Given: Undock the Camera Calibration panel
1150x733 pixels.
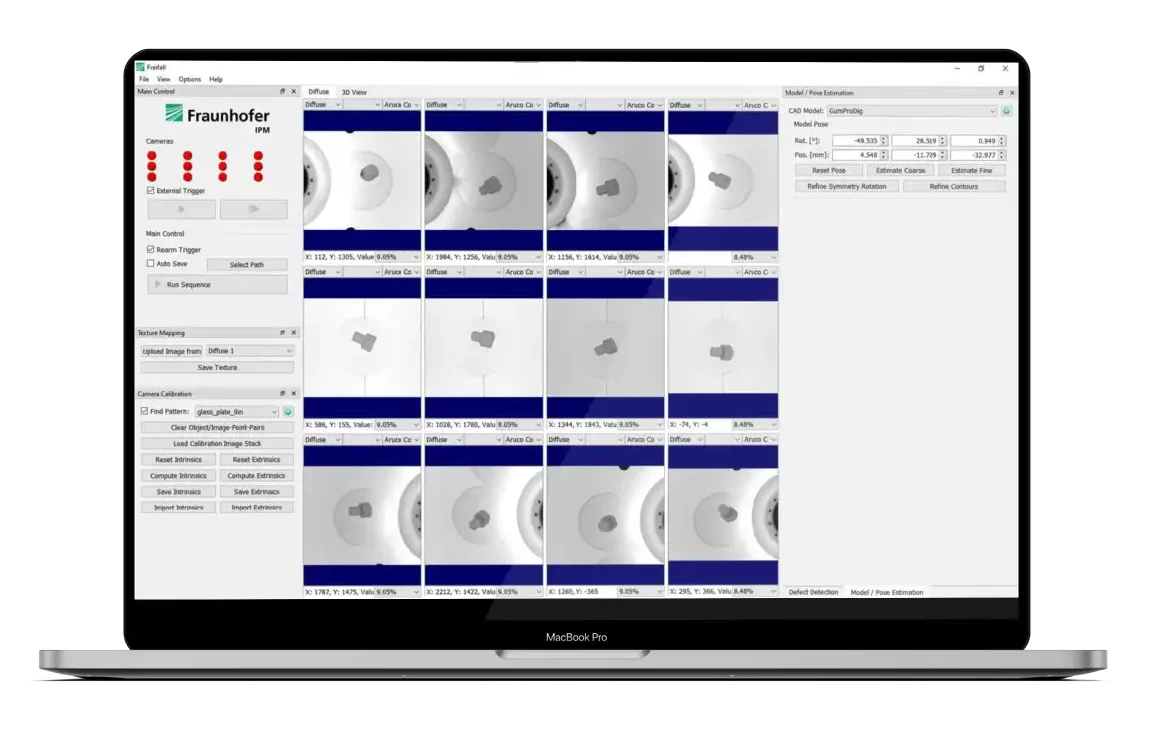Looking at the screenshot, I should tap(283, 394).
